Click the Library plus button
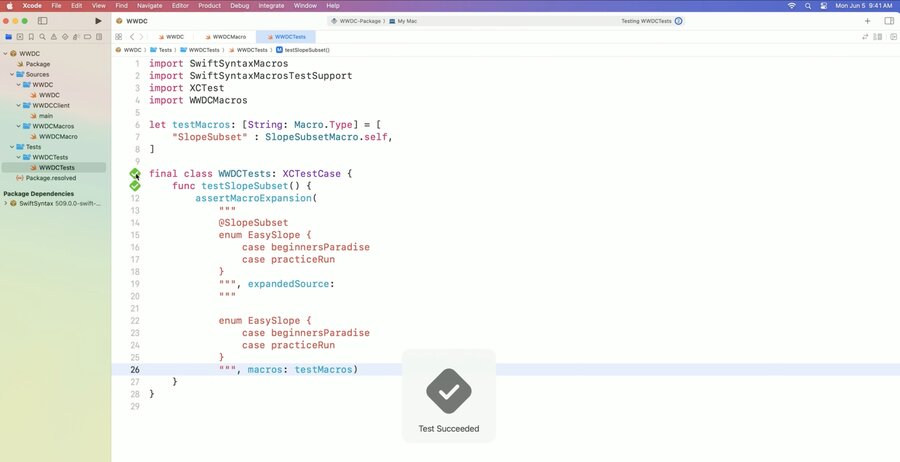The image size is (900, 462). pos(867,21)
